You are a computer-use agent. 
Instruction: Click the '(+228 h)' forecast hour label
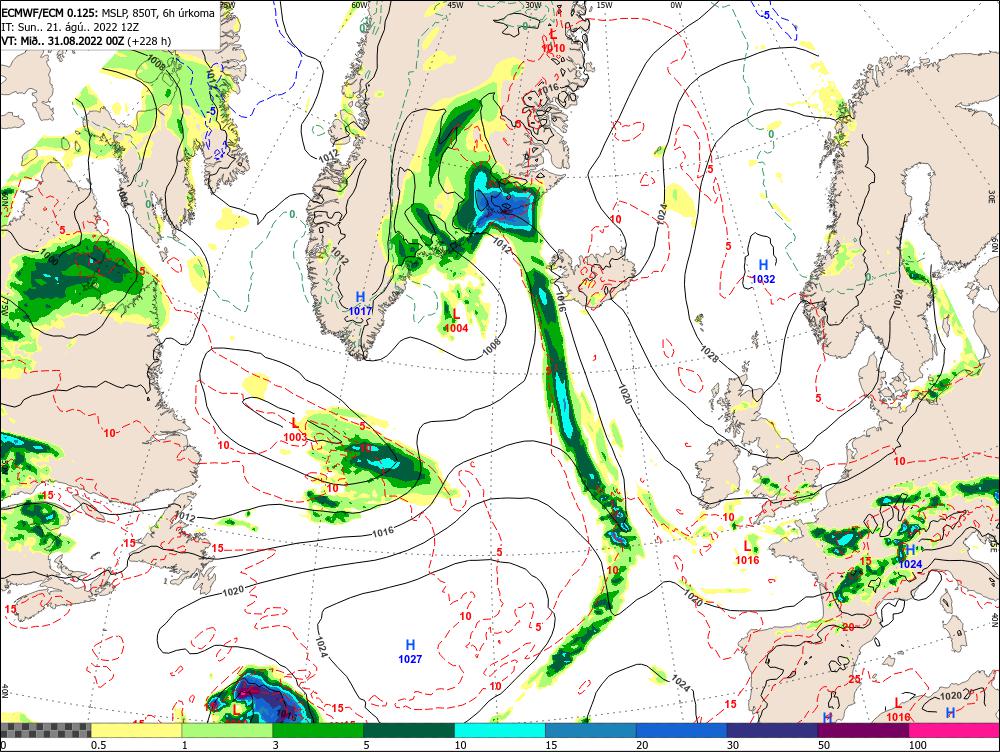[149, 41]
